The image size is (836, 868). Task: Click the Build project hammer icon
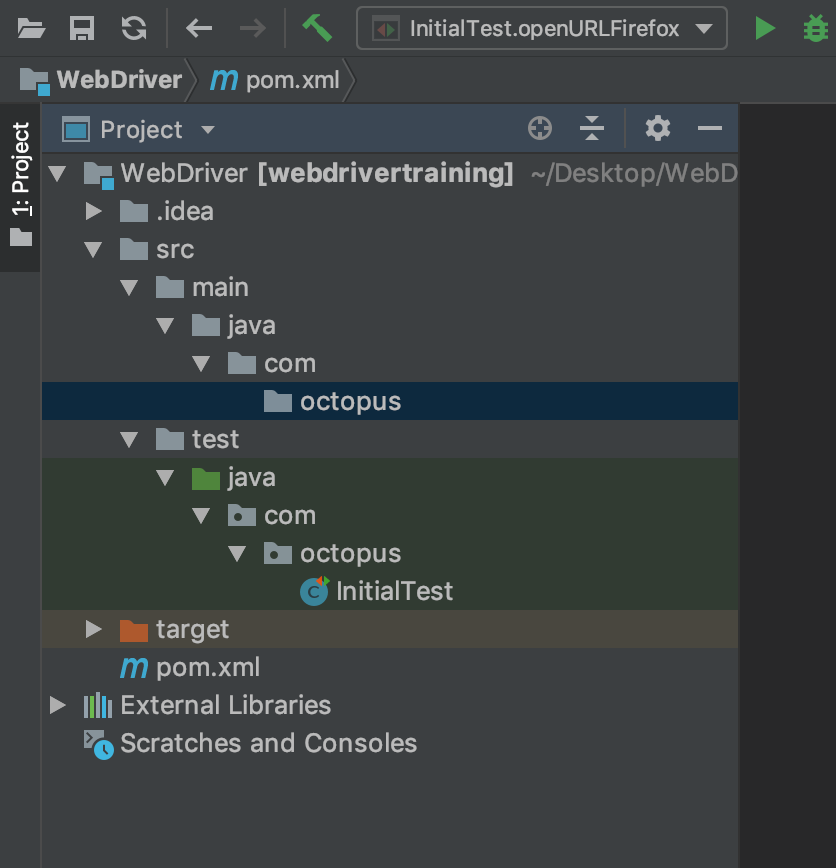[317, 28]
